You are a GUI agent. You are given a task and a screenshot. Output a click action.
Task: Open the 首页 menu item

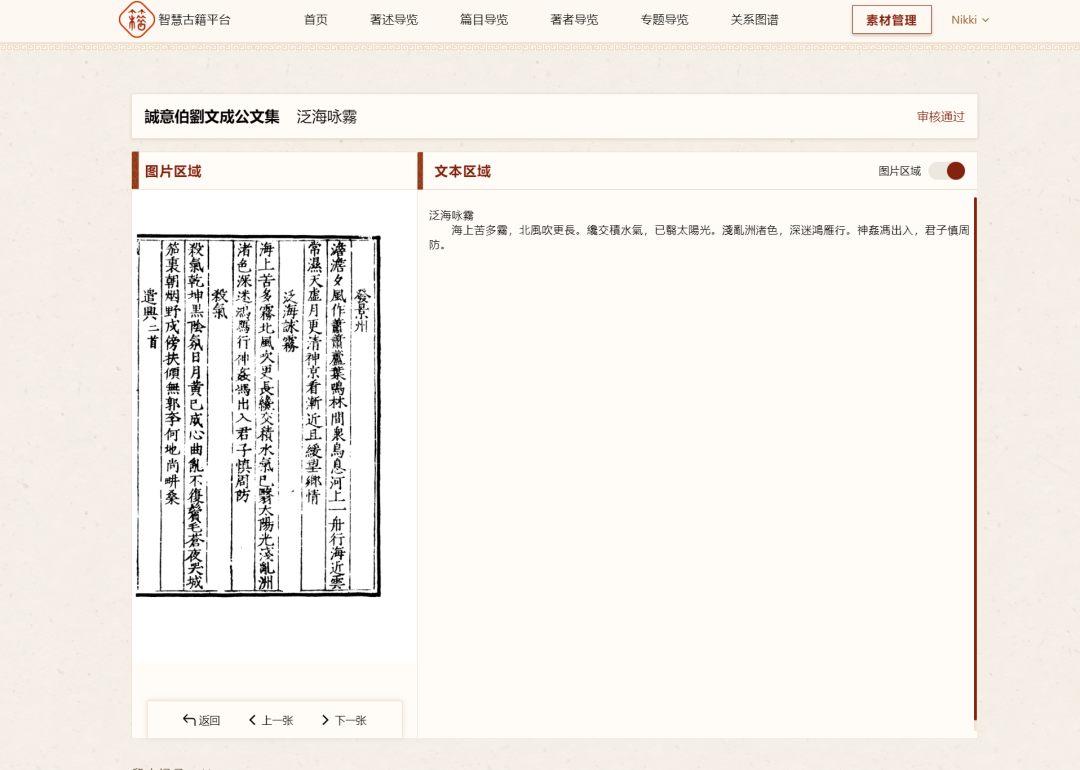[x=316, y=20]
